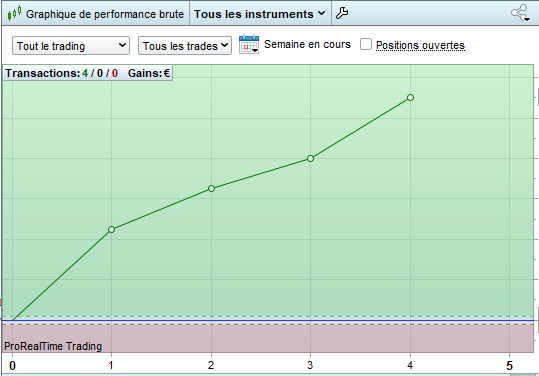Expand the Tous les trades combo box

click(185, 46)
